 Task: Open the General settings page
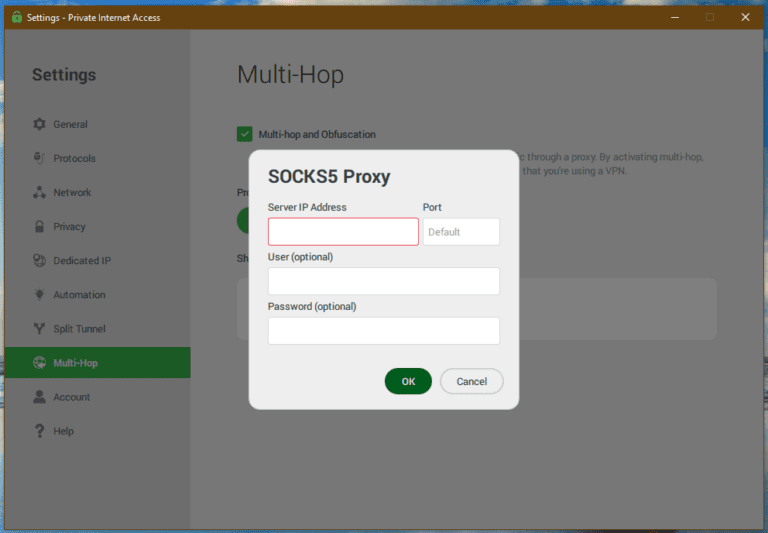pyautogui.click(x=97, y=124)
